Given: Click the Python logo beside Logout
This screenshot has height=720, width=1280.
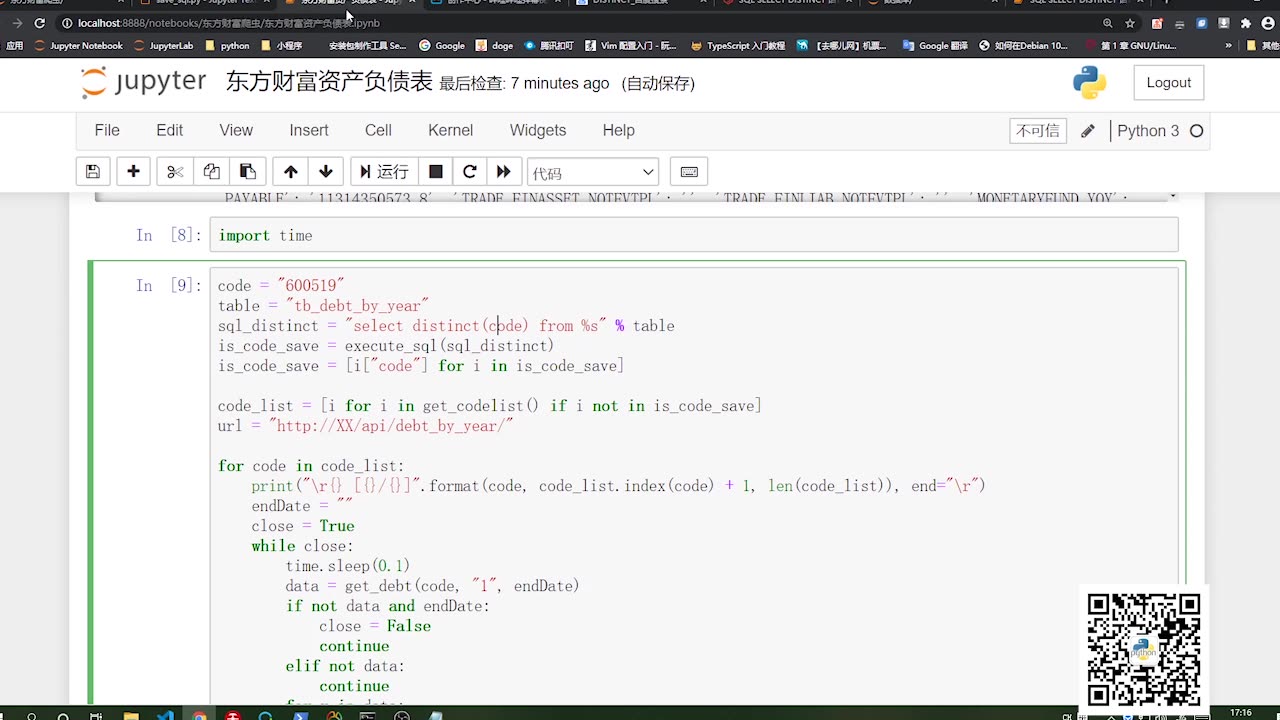Looking at the screenshot, I should (1089, 83).
